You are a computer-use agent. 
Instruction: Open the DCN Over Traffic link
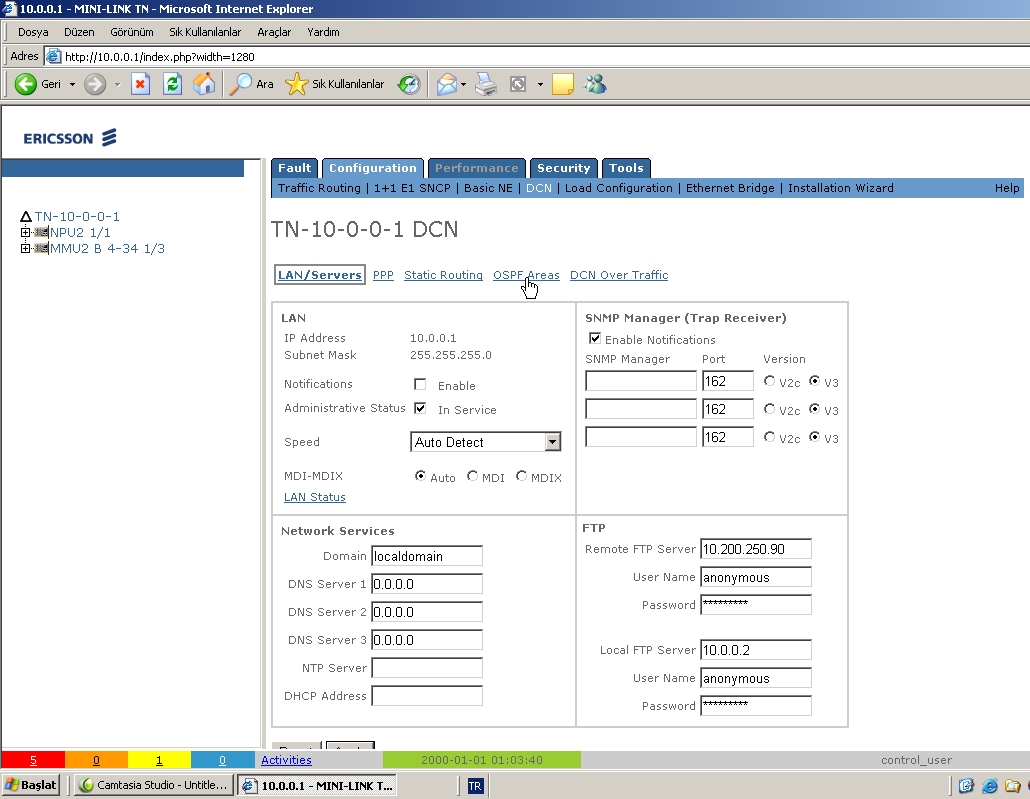click(619, 275)
